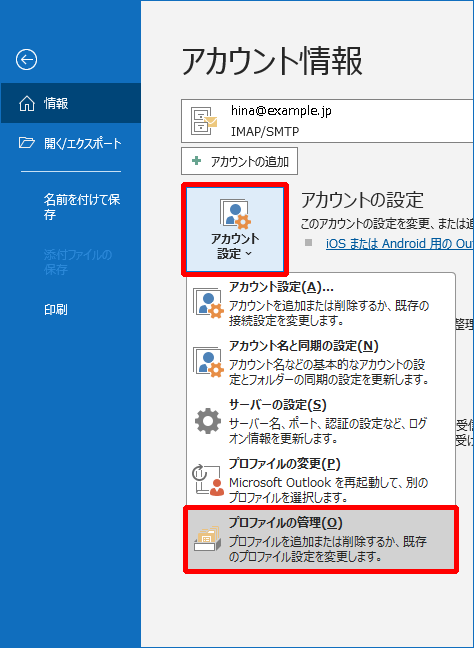The height and width of the screenshot is (648, 474).
Task: Click the back arrow circle icon
Action: click(26, 60)
